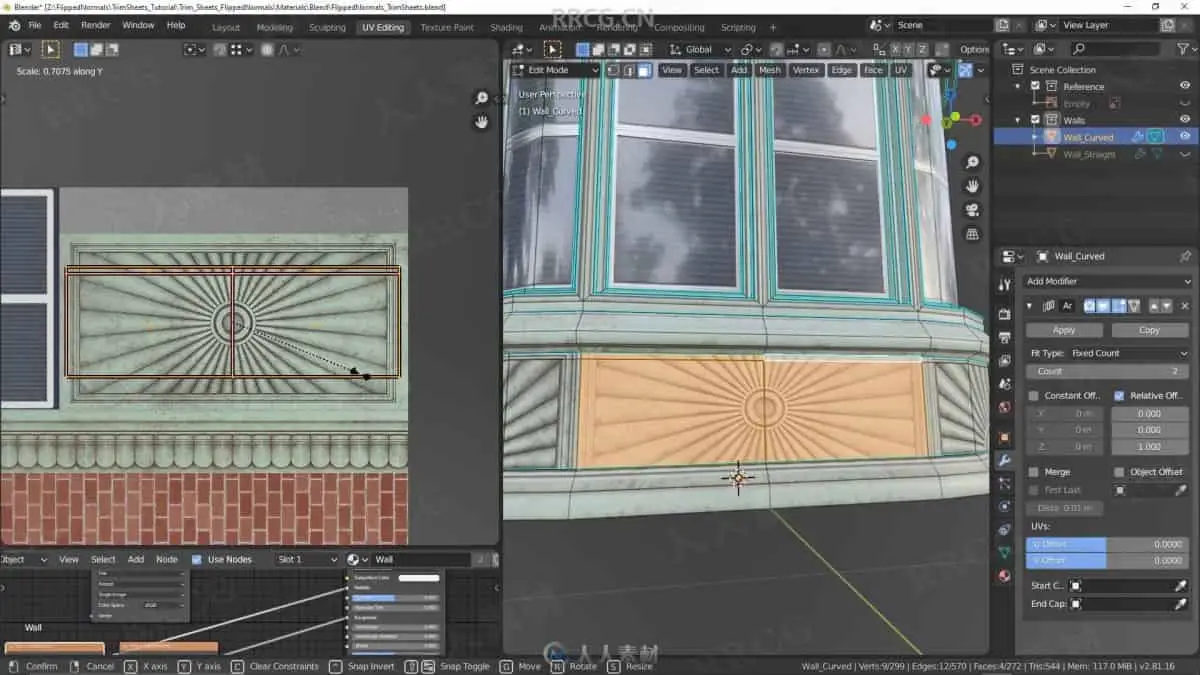This screenshot has height=675, width=1200.
Task: Enable the Merge checkbox
Action: (x=1034, y=472)
